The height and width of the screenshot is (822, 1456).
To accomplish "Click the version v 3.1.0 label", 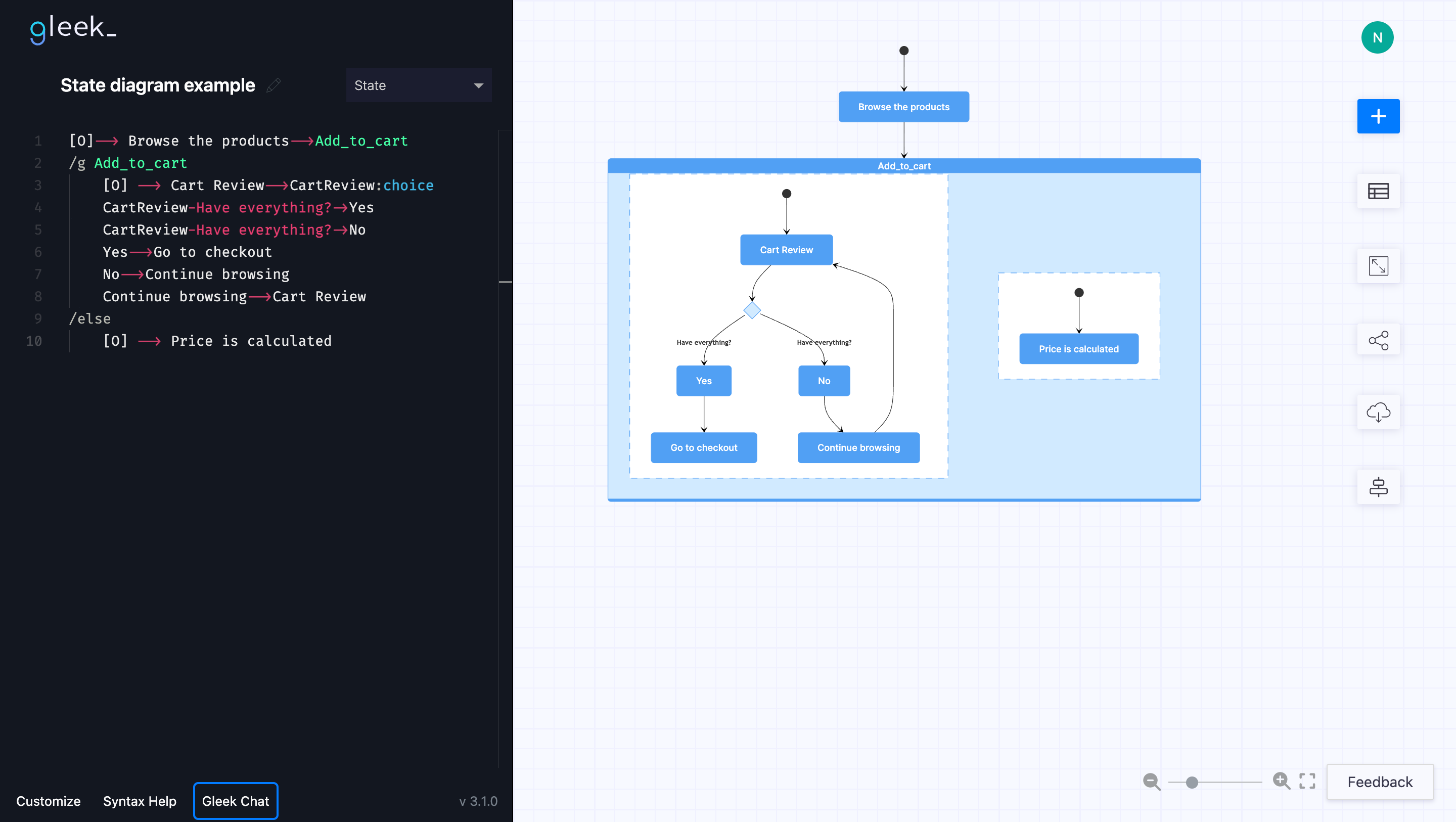I will pos(478,801).
